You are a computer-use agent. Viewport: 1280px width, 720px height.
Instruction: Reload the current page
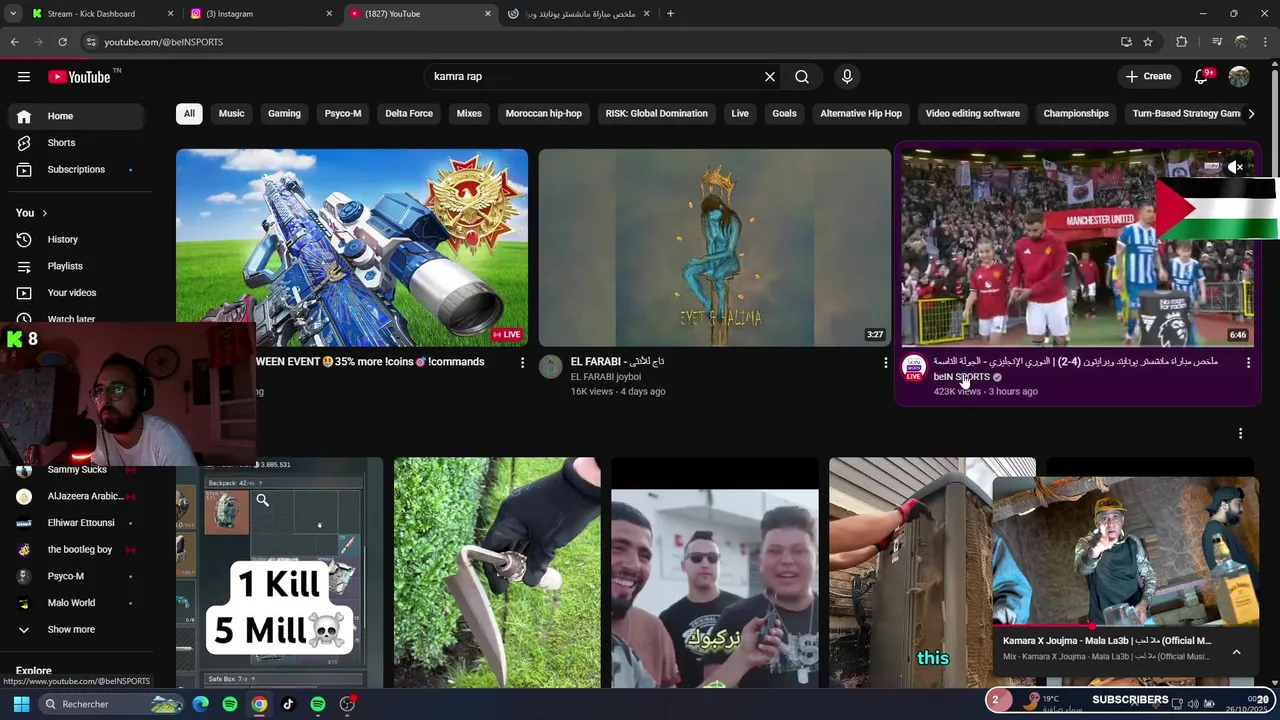click(x=62, y=42)
